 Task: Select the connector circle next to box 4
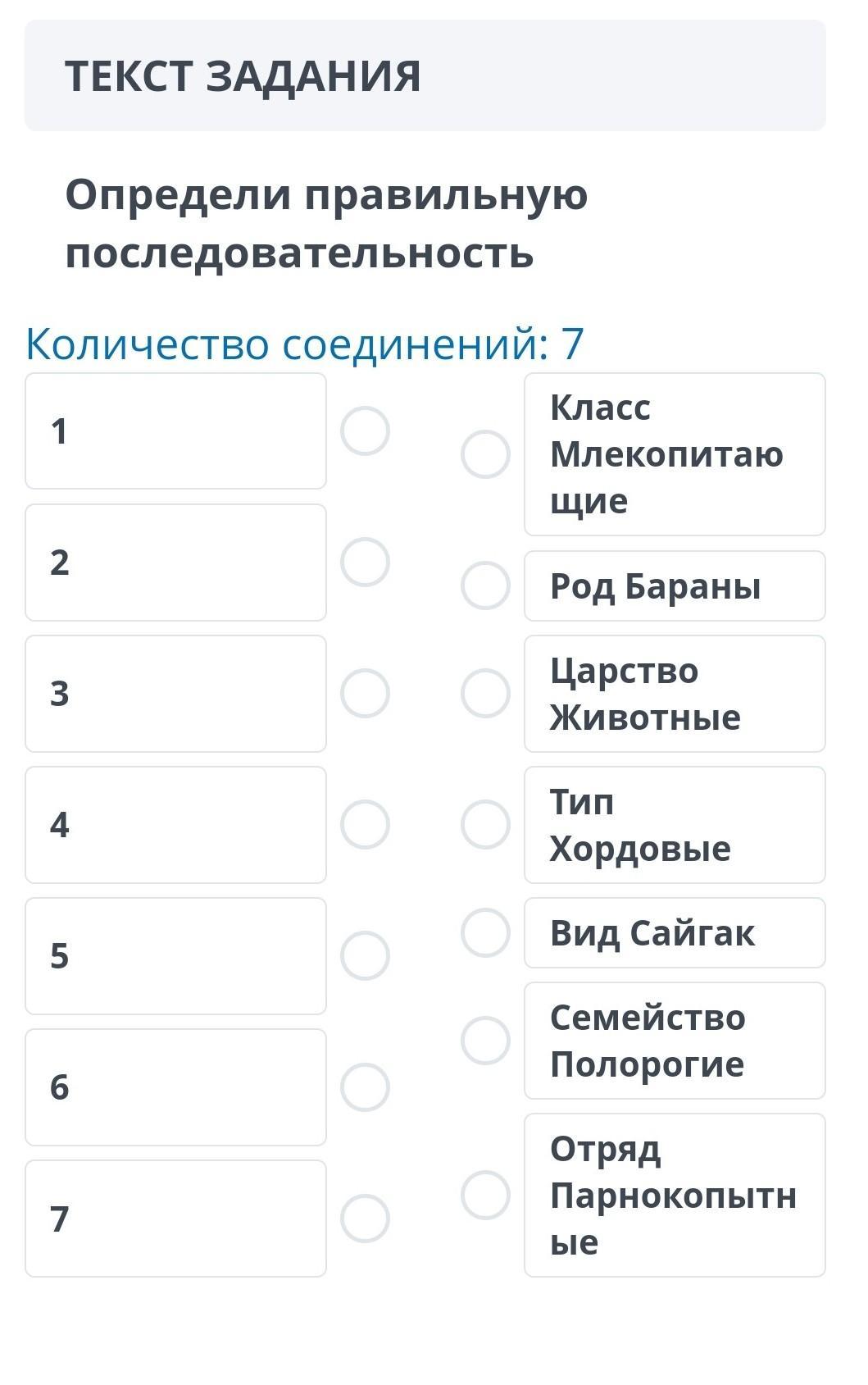(x=365, y=824)
